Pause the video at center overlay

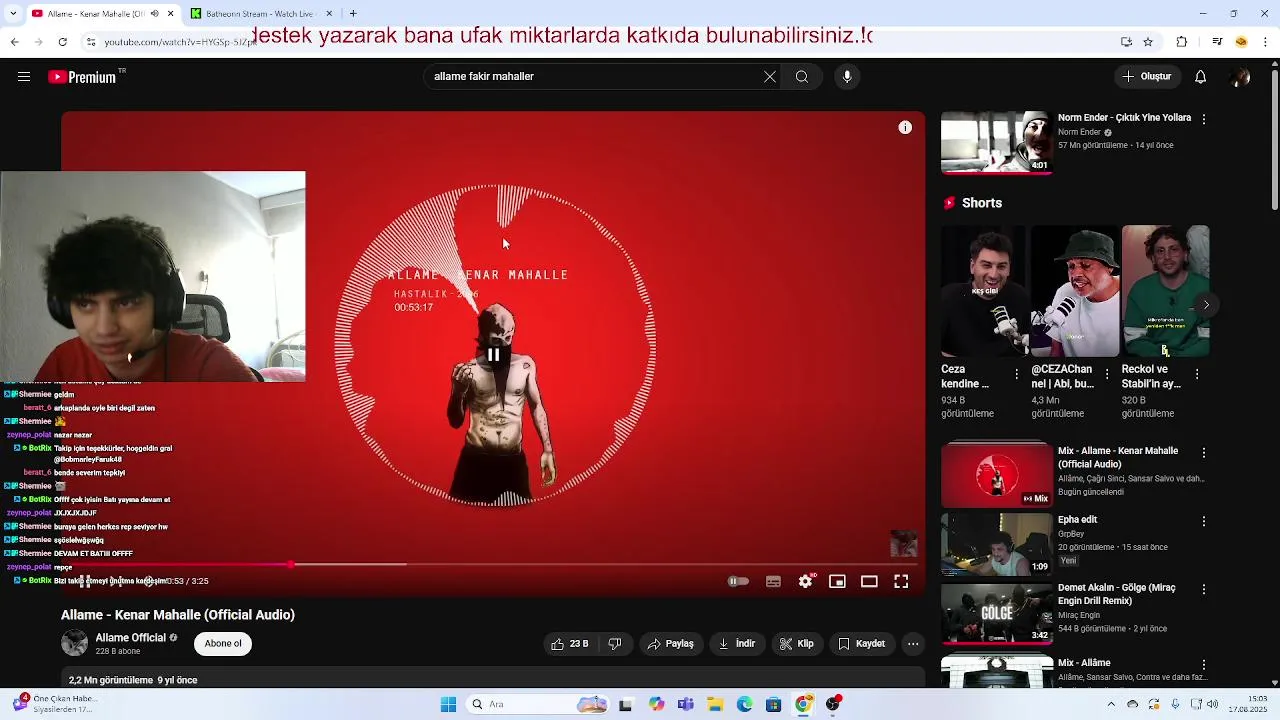493,354
